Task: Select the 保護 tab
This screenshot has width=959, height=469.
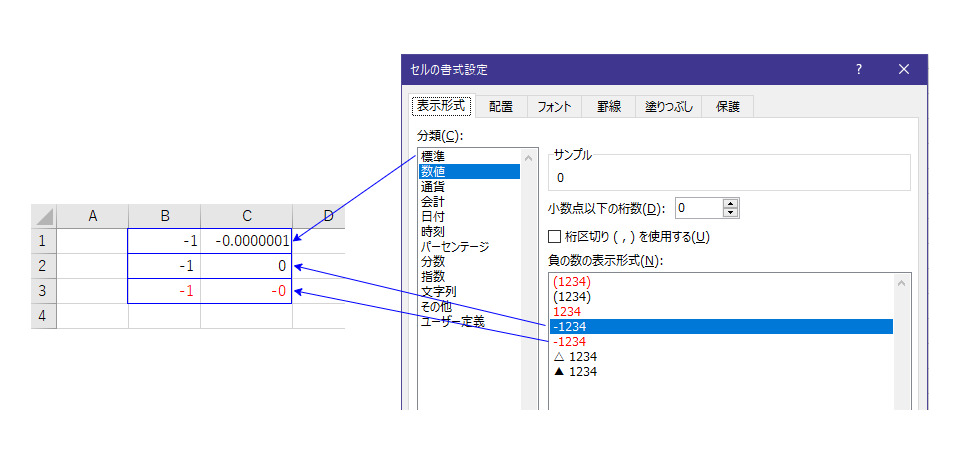Action: pos(727,106)
